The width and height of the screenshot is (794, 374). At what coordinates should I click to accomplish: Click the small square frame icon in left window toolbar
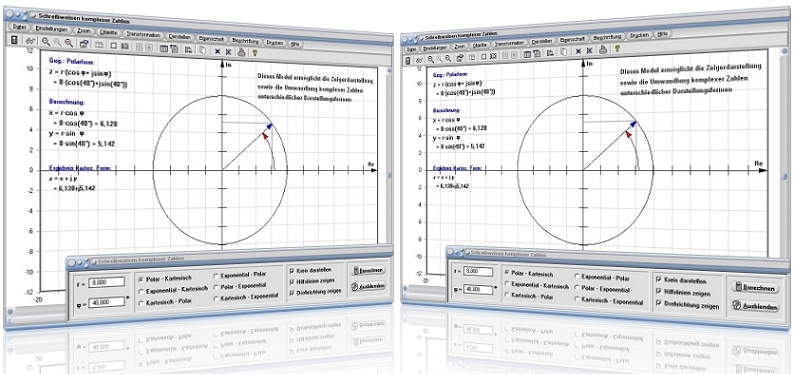(x=114, y=46)
